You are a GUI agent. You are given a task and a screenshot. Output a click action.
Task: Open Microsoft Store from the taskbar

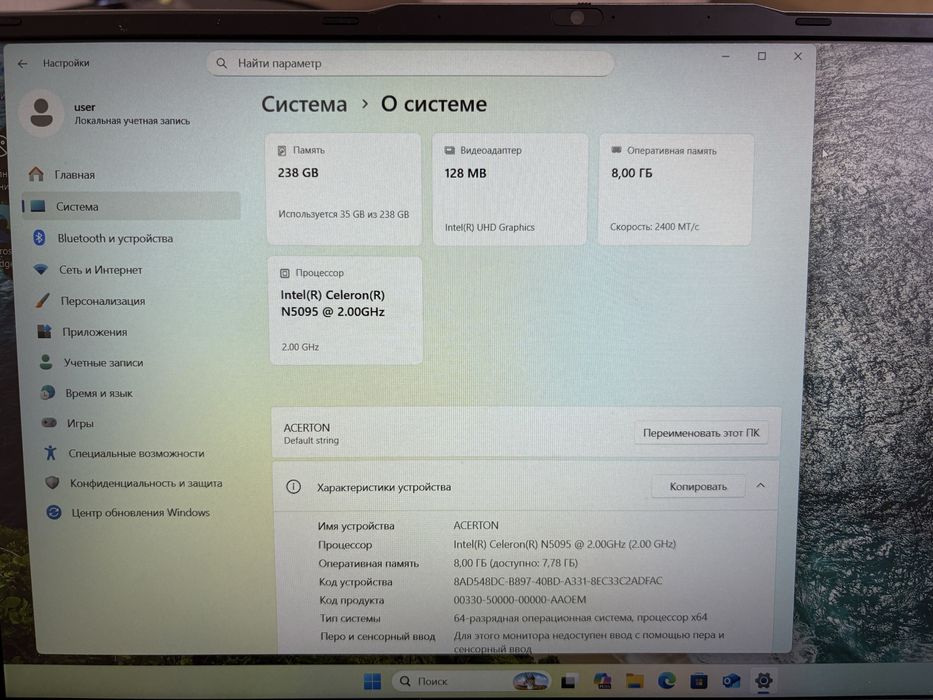point(699,680)
